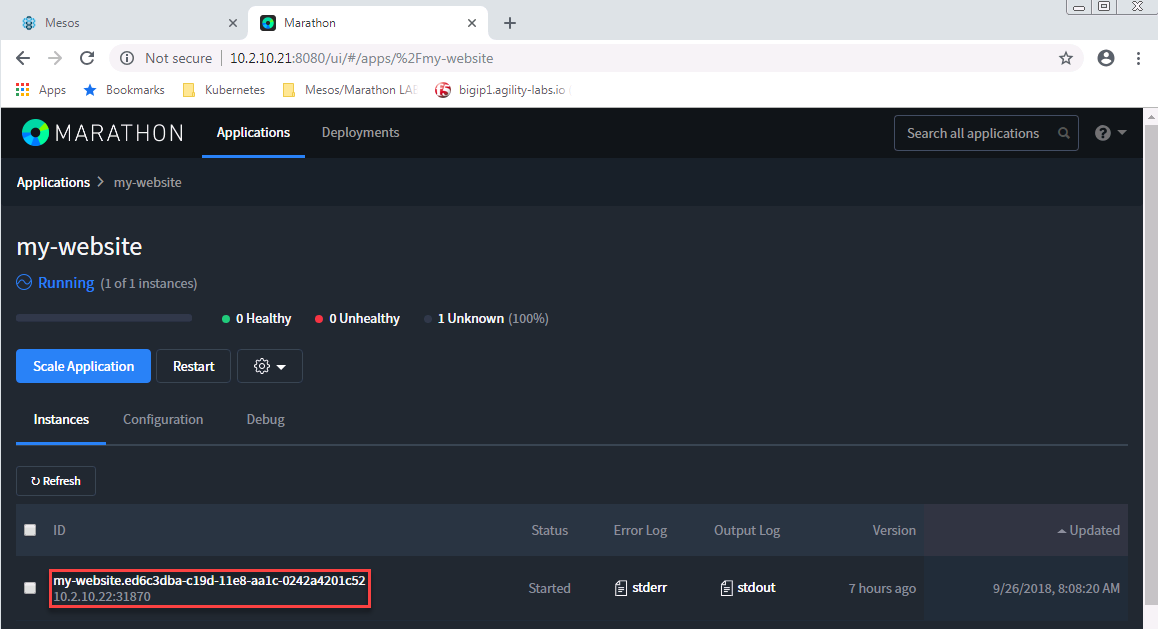Bookmark this page with the star icon
This screenshot has width=1158, height=629.
tap(1066, 58)
